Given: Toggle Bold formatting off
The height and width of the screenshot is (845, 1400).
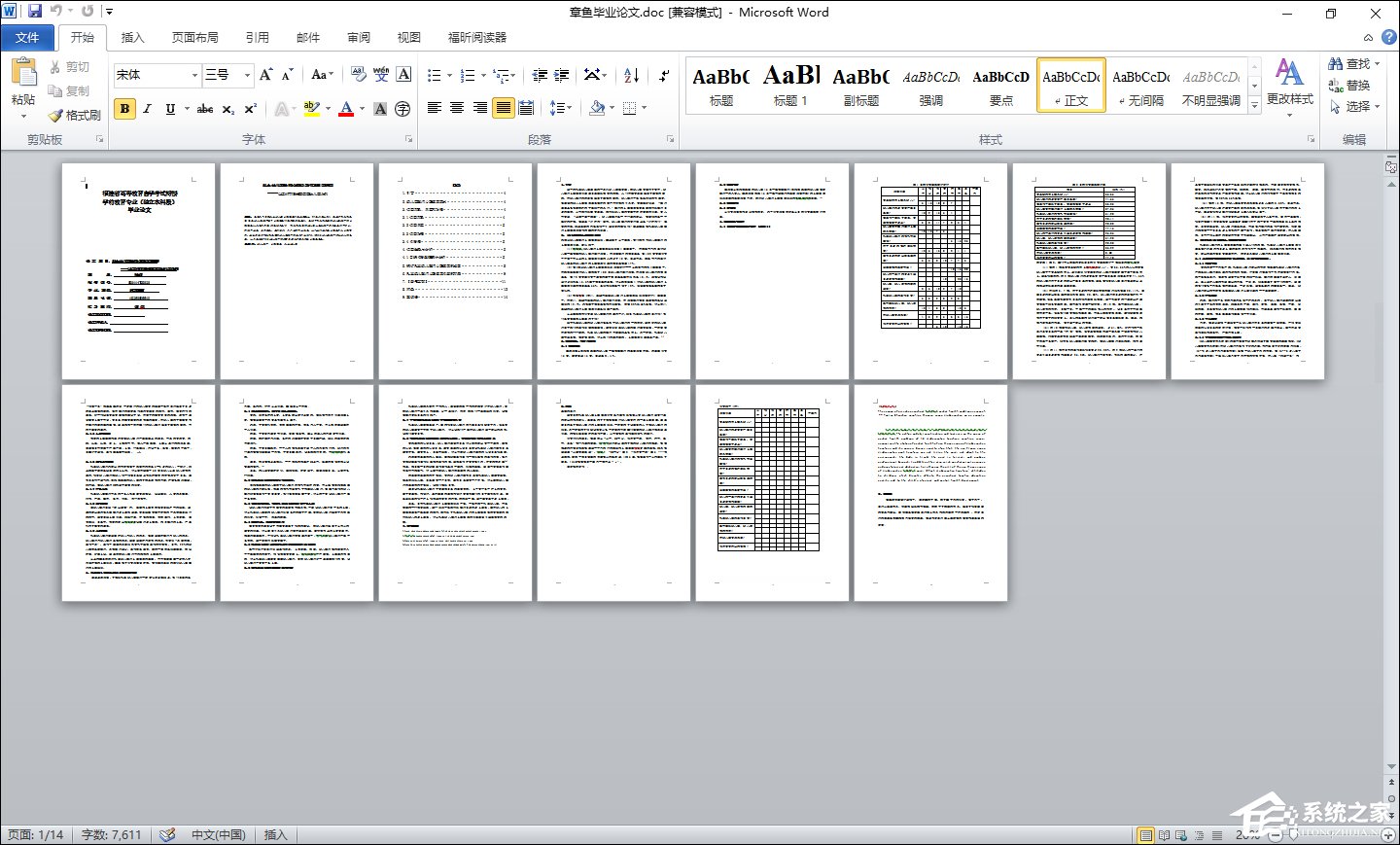Looking at the screenshot, I should (124, 109).
